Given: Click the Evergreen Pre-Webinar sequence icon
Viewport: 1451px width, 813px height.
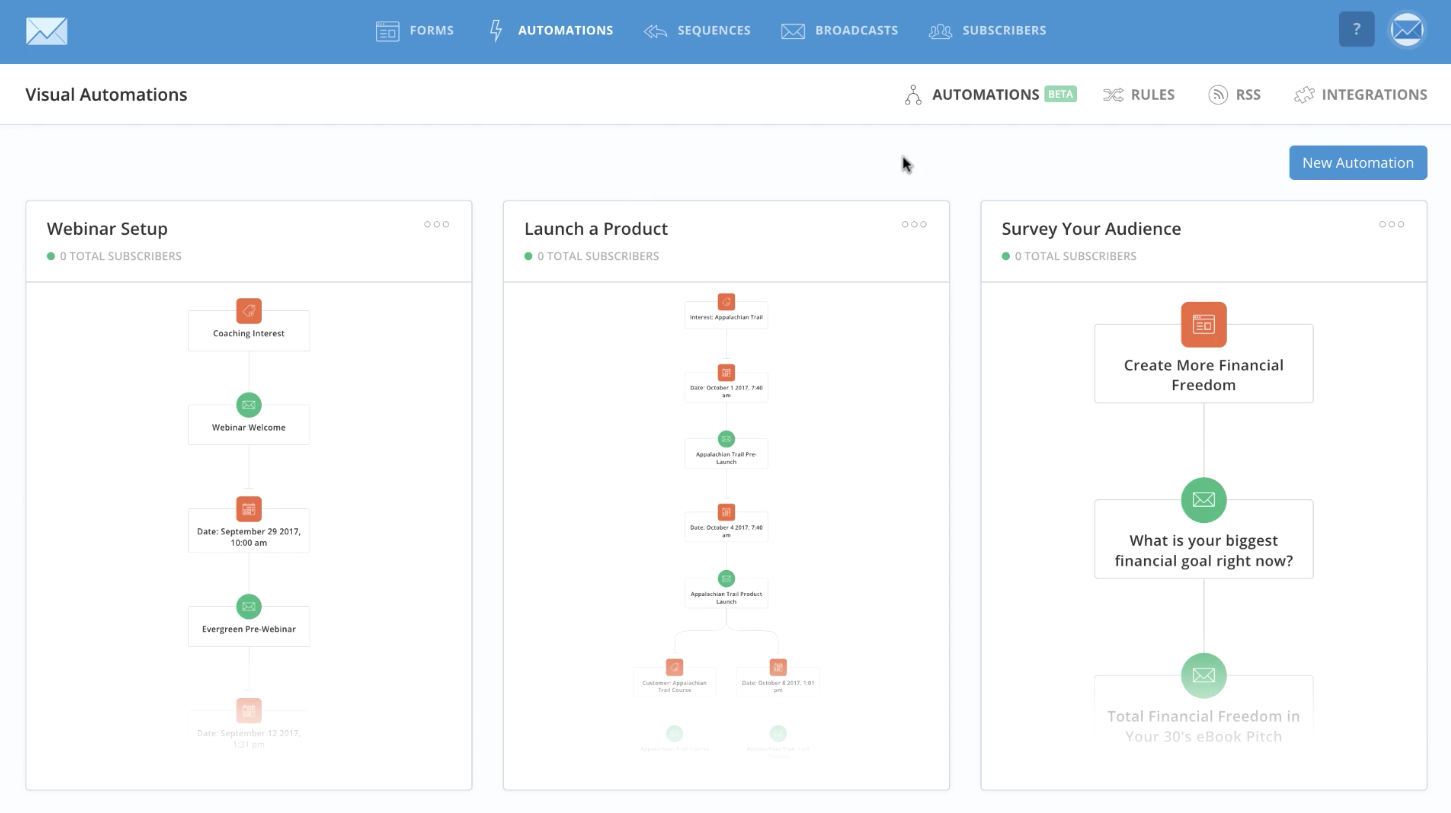Looking at the screenshot, I should click(x=249, y=606).
